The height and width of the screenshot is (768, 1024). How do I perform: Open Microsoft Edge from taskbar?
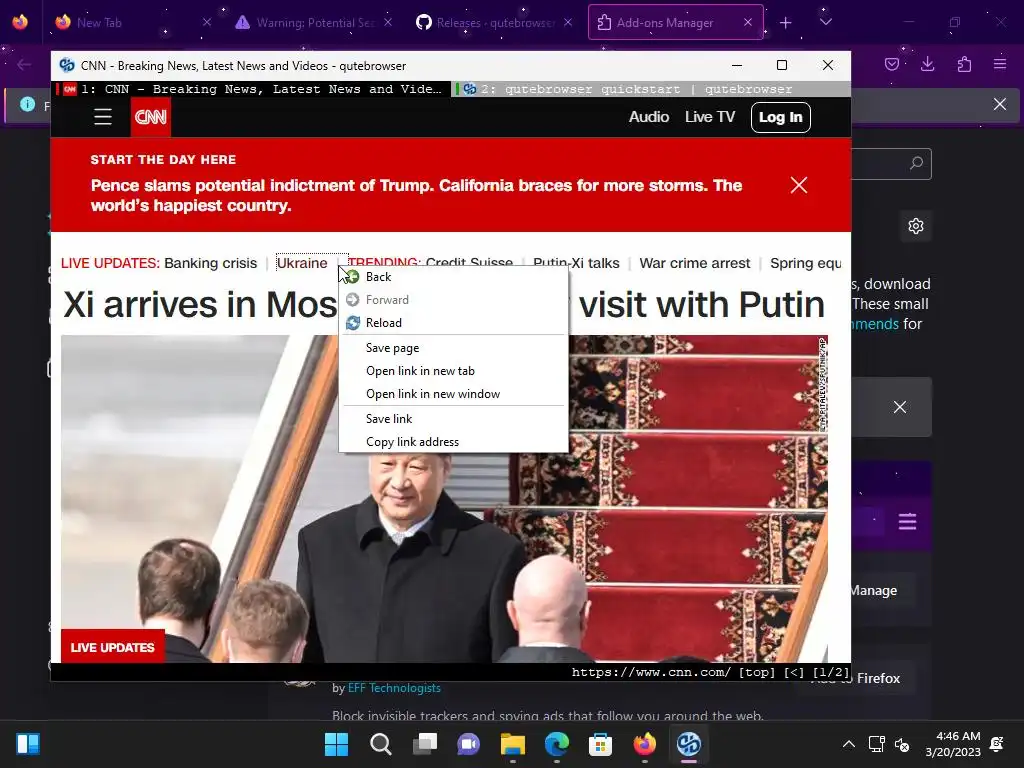point(556,744)
